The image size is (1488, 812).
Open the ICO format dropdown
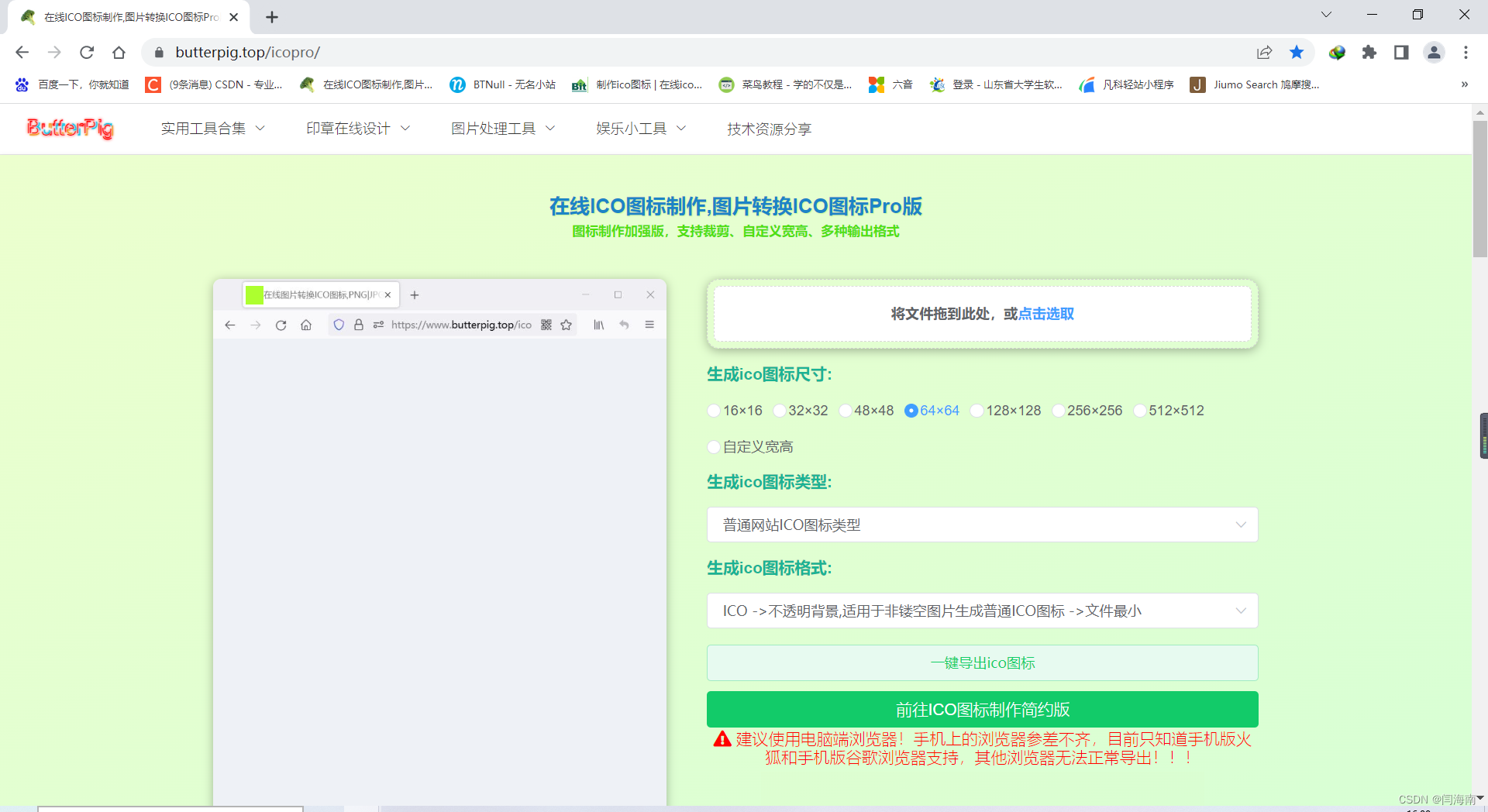(982, 611)
